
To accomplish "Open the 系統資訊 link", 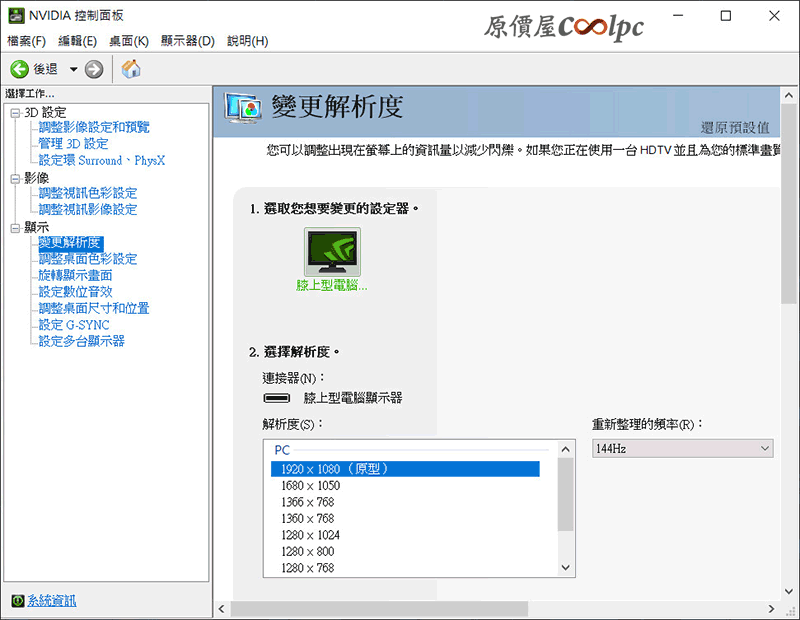I will (x=52, y=601).
